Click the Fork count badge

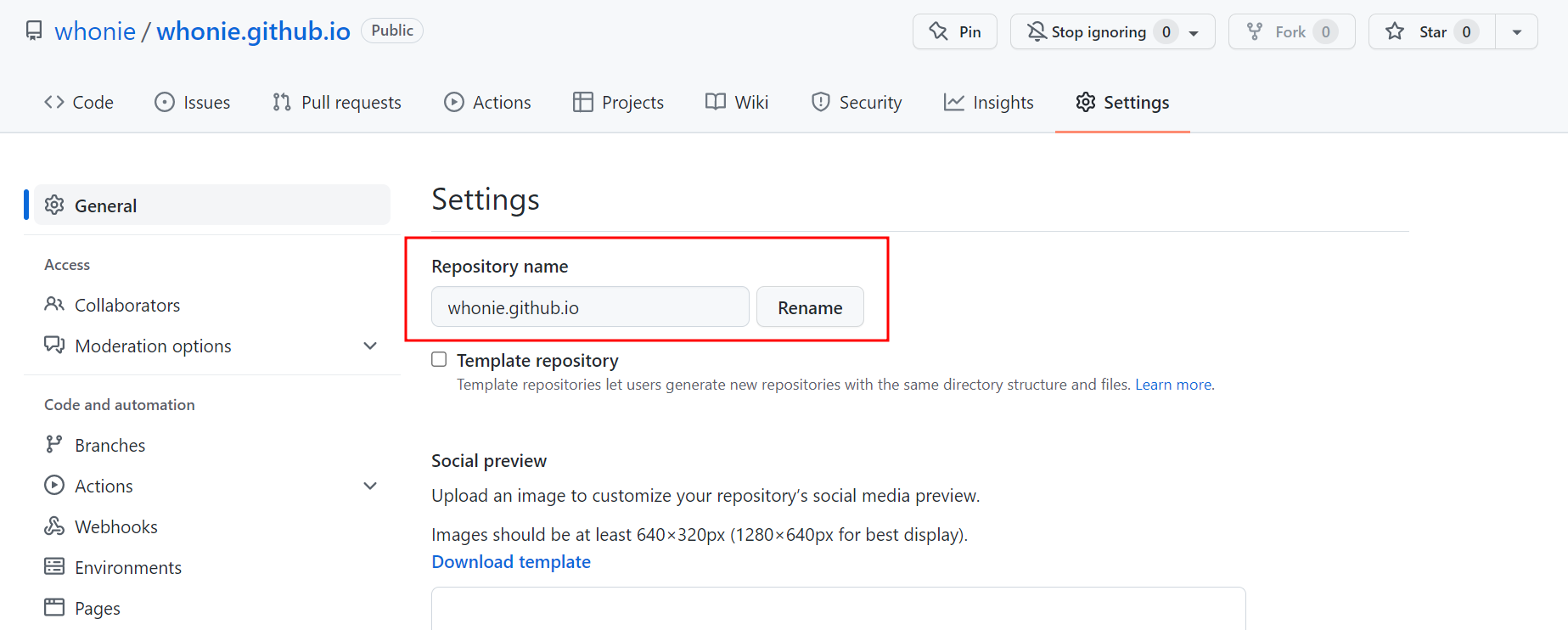pos(1325,31)
